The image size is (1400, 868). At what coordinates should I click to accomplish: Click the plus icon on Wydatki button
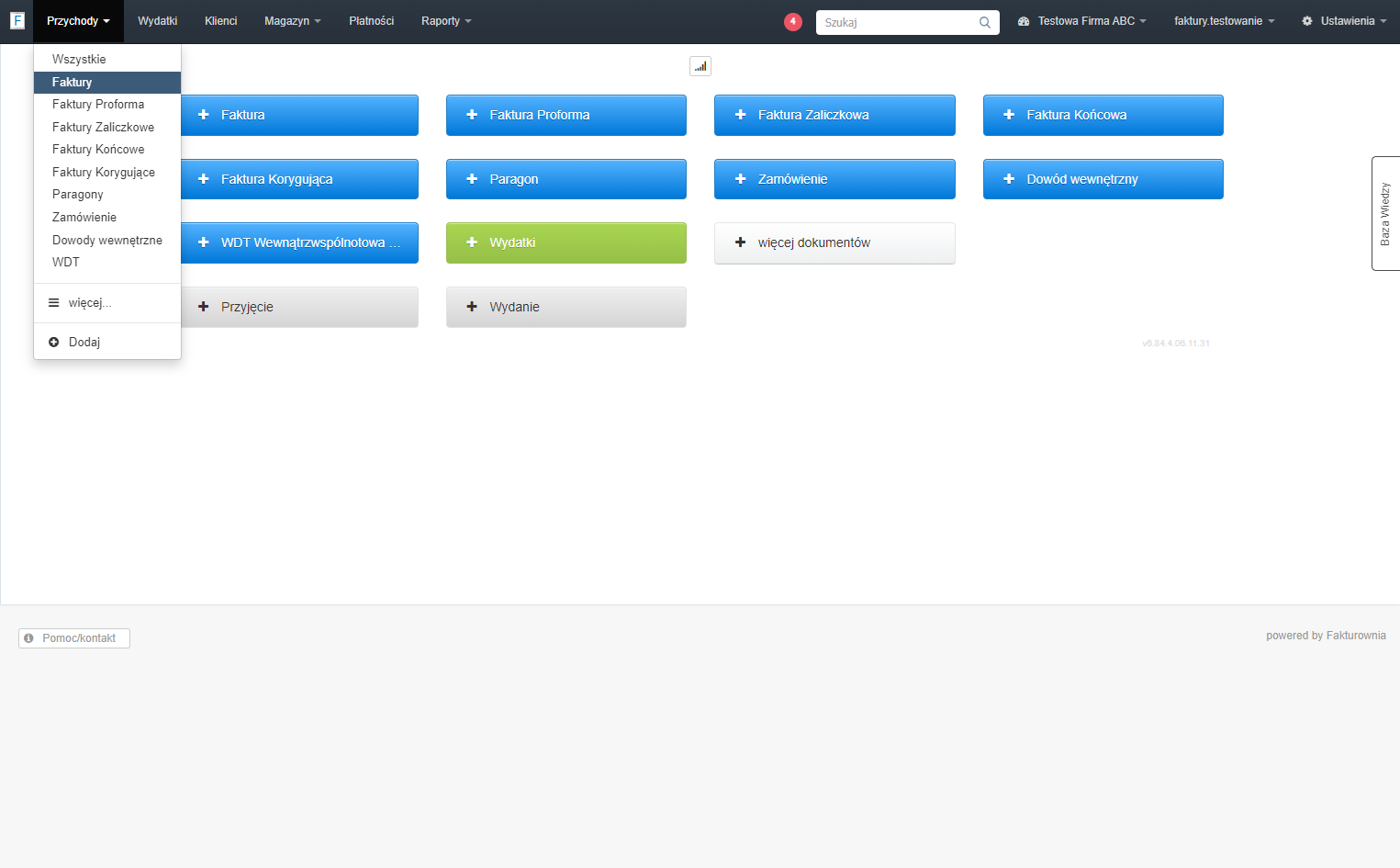[x=472, y=242]
